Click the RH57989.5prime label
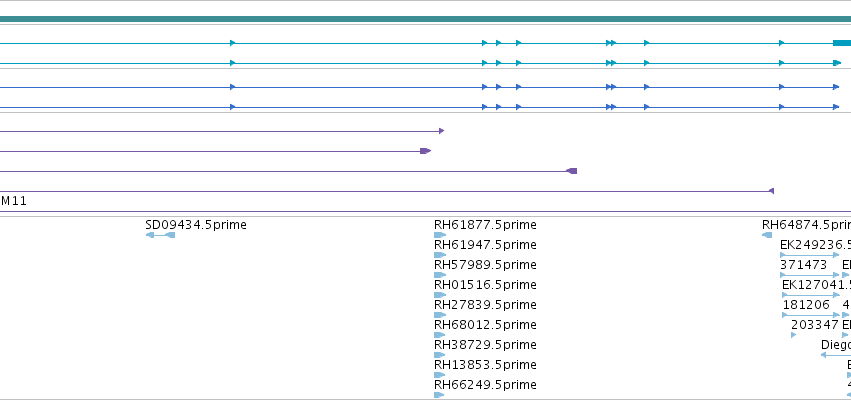851x400 pixels. pyautogui.click(x=485, y=265)
